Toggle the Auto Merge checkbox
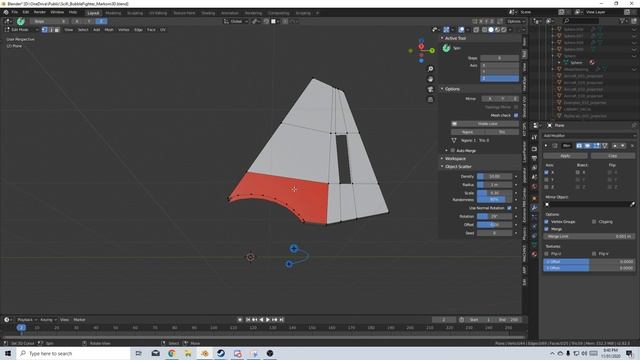640x360 pixels. [x=452, y=151]
